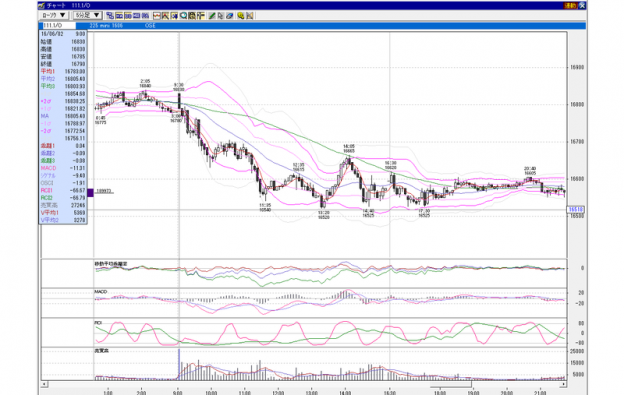Screen dimensions: 624x395
Task: Click the 111.1/O symbol code input field
Action: 59,25
